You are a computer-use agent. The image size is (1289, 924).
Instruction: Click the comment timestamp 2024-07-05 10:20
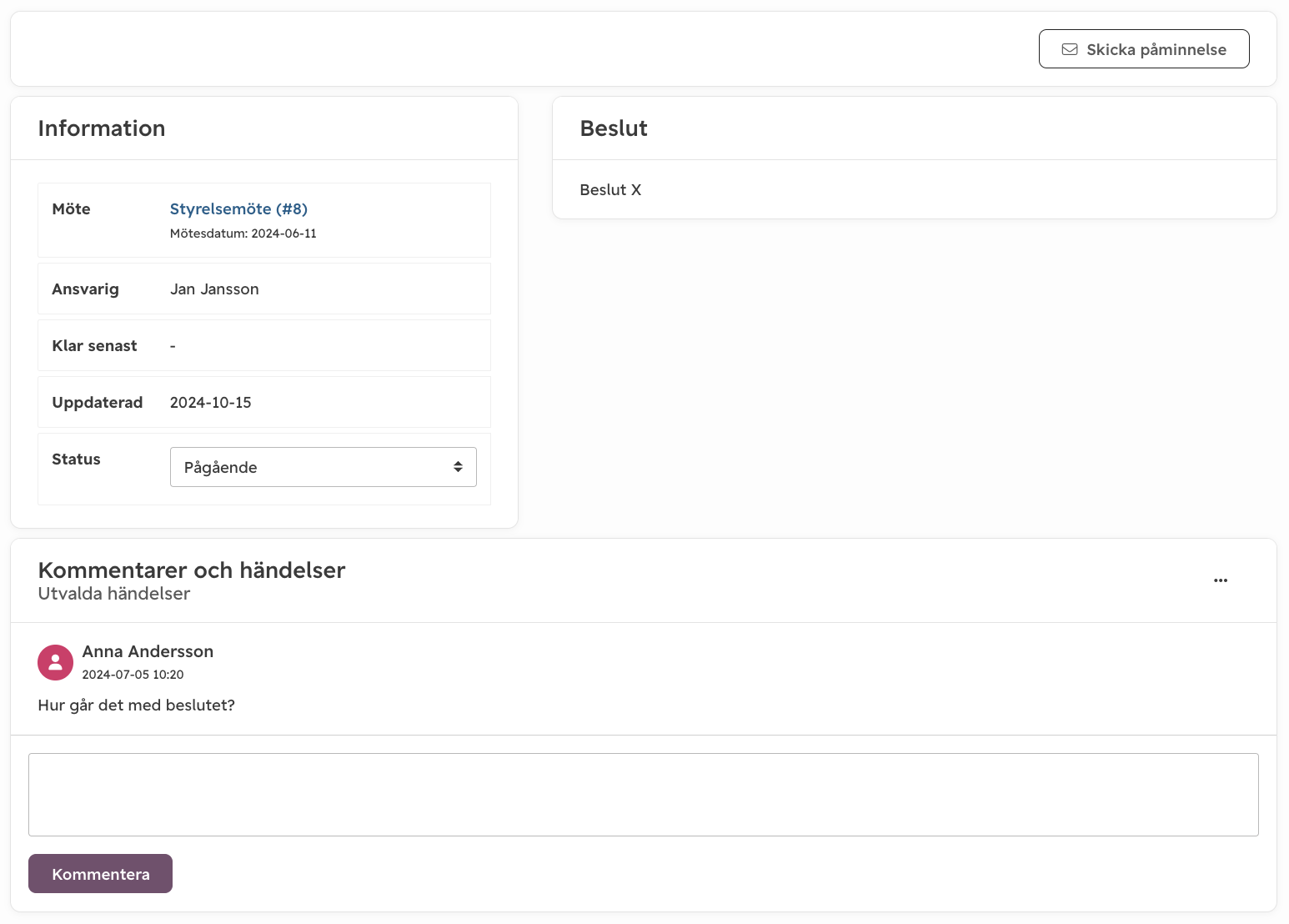(x=133, y=675)
